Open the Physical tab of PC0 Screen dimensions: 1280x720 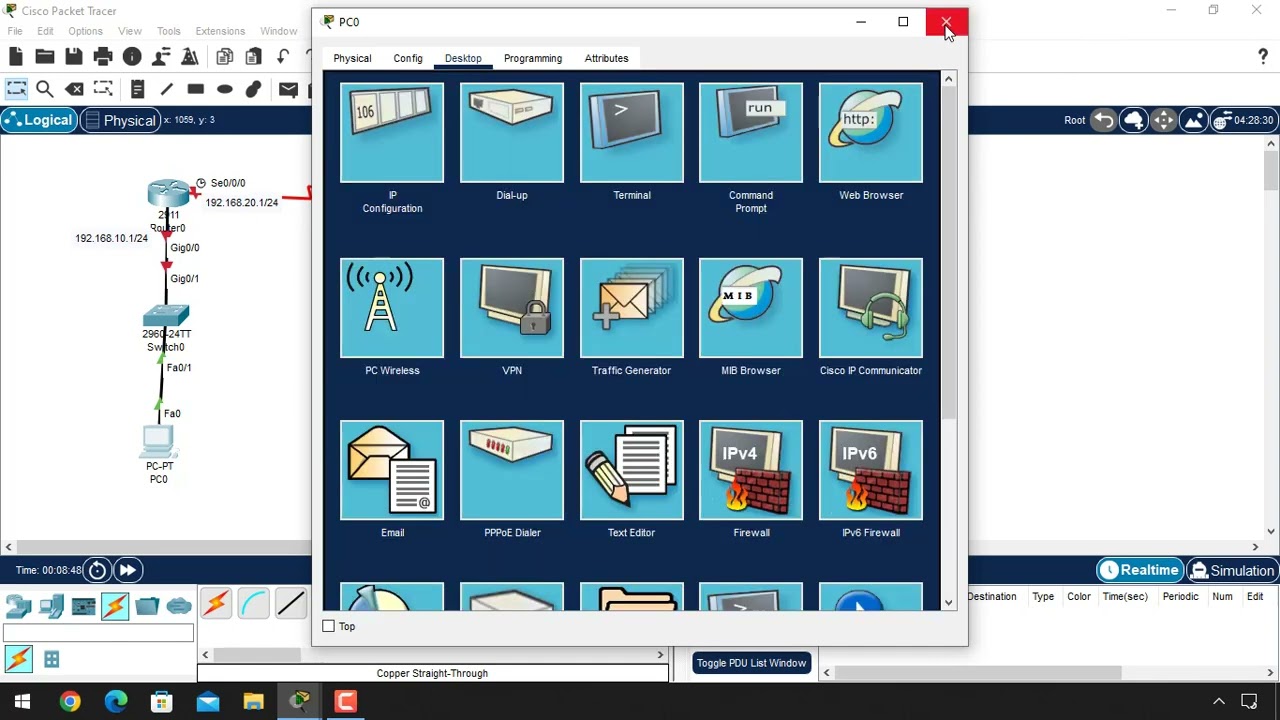(x=352, y=58)
